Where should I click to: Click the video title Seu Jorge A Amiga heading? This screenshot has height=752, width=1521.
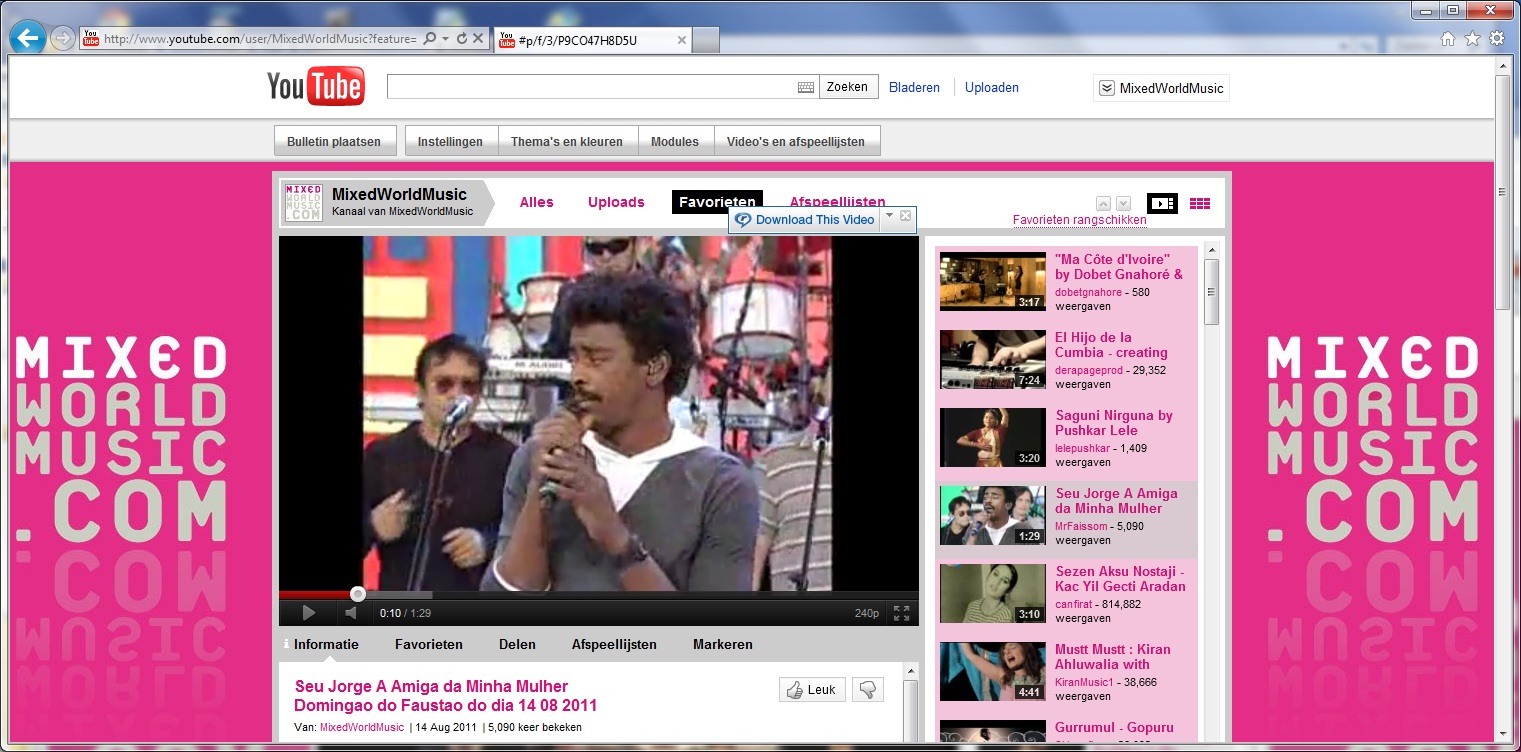446,696
